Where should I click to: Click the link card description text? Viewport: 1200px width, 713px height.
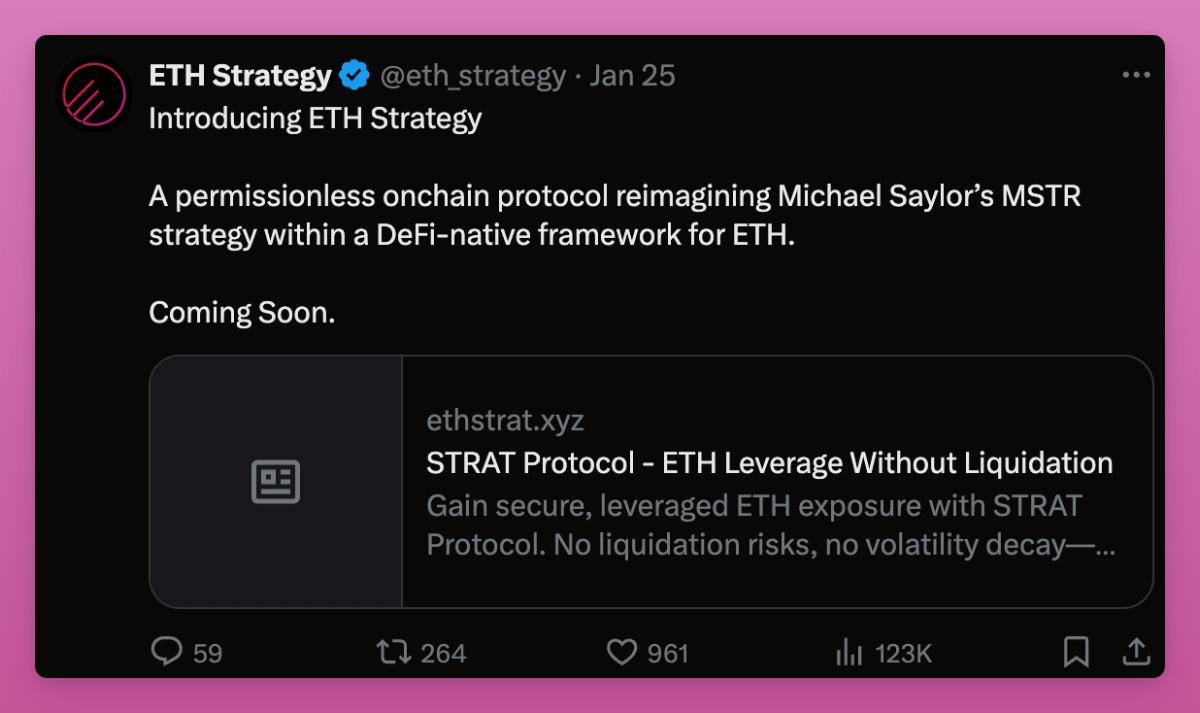coord(769,525)
